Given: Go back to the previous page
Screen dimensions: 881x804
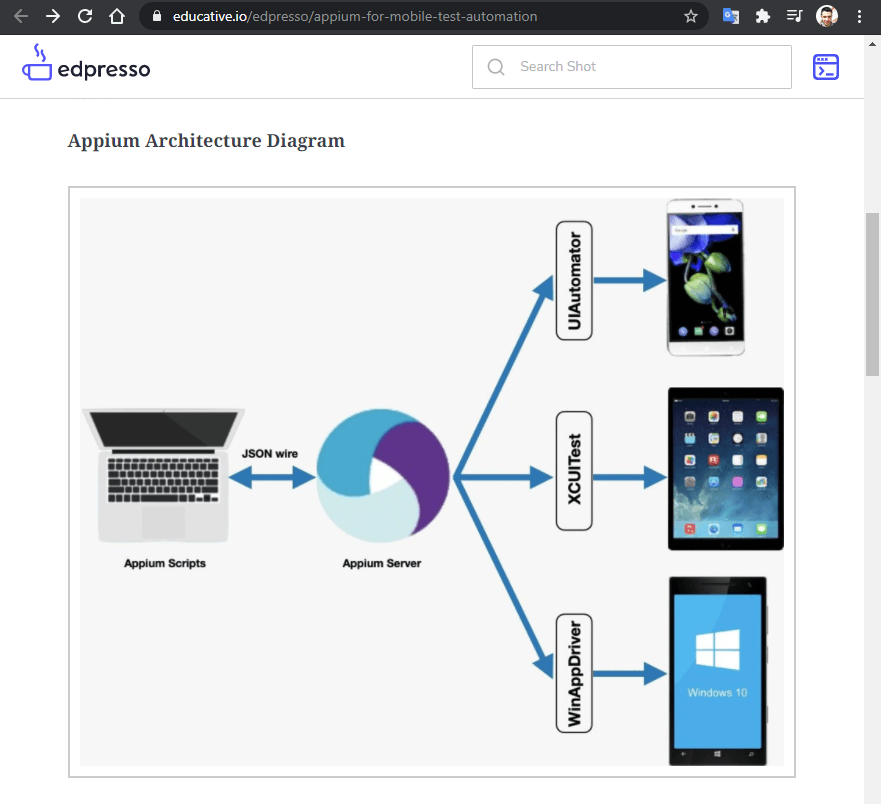Looking at the screenshot, I should click(x=21, y=16).
